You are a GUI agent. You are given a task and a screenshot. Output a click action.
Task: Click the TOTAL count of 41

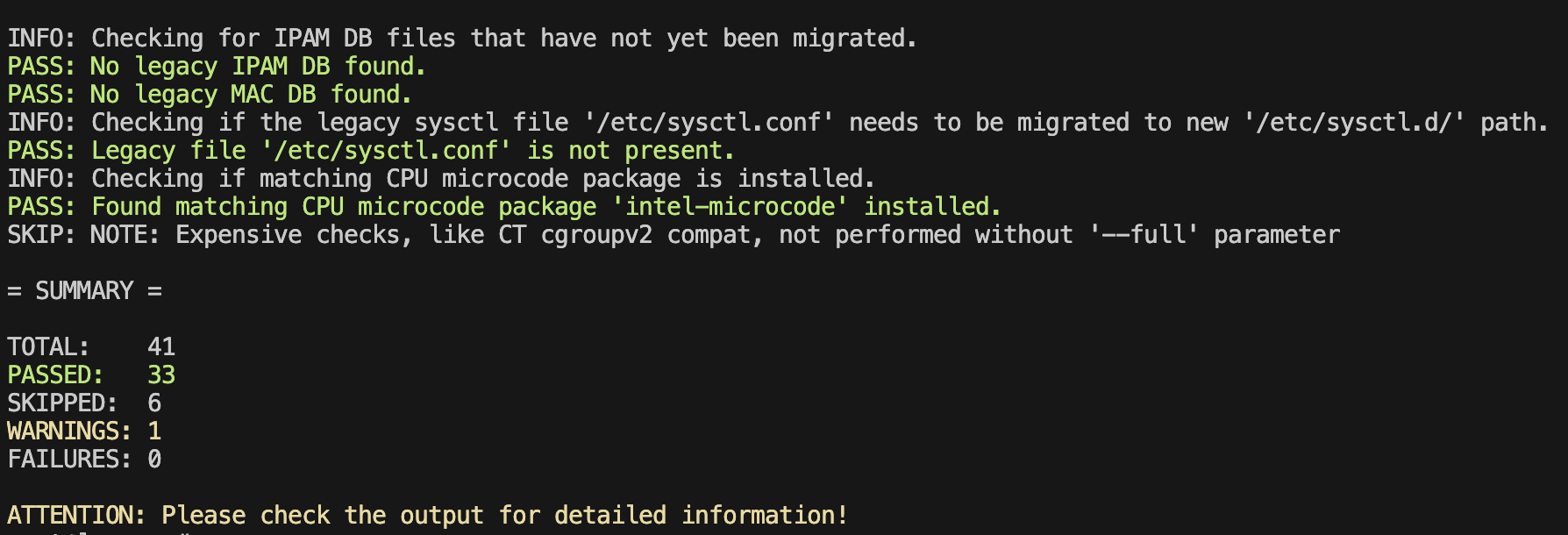click(161, 347)
